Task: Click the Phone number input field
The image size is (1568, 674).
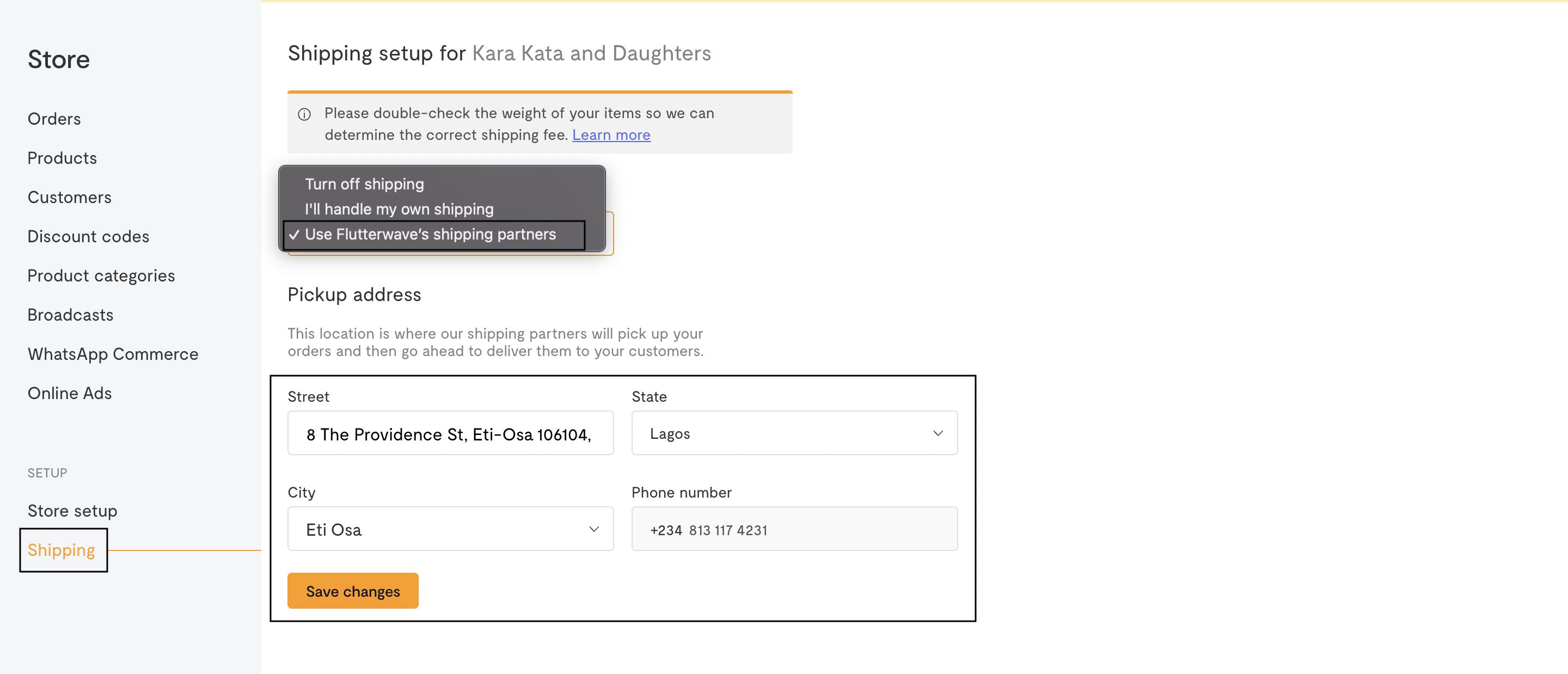Action: pos(793,529)
